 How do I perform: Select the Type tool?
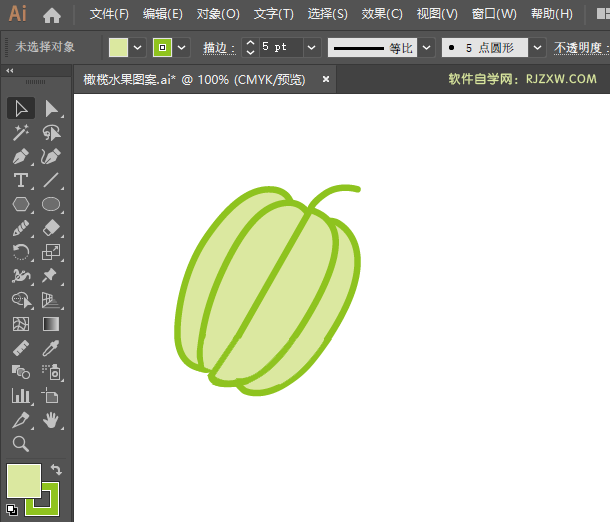pyautogui.click(x=21, y=180)
